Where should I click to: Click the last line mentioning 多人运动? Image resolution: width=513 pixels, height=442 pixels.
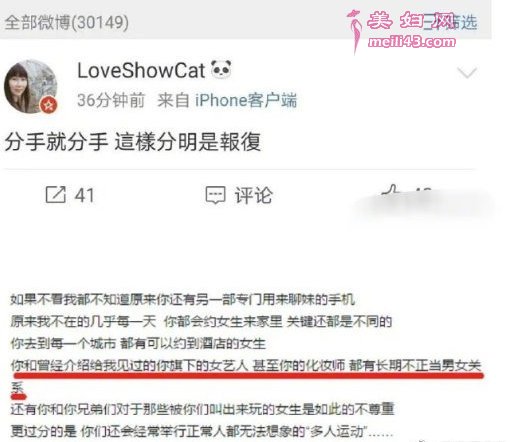[x=202, y=431]
